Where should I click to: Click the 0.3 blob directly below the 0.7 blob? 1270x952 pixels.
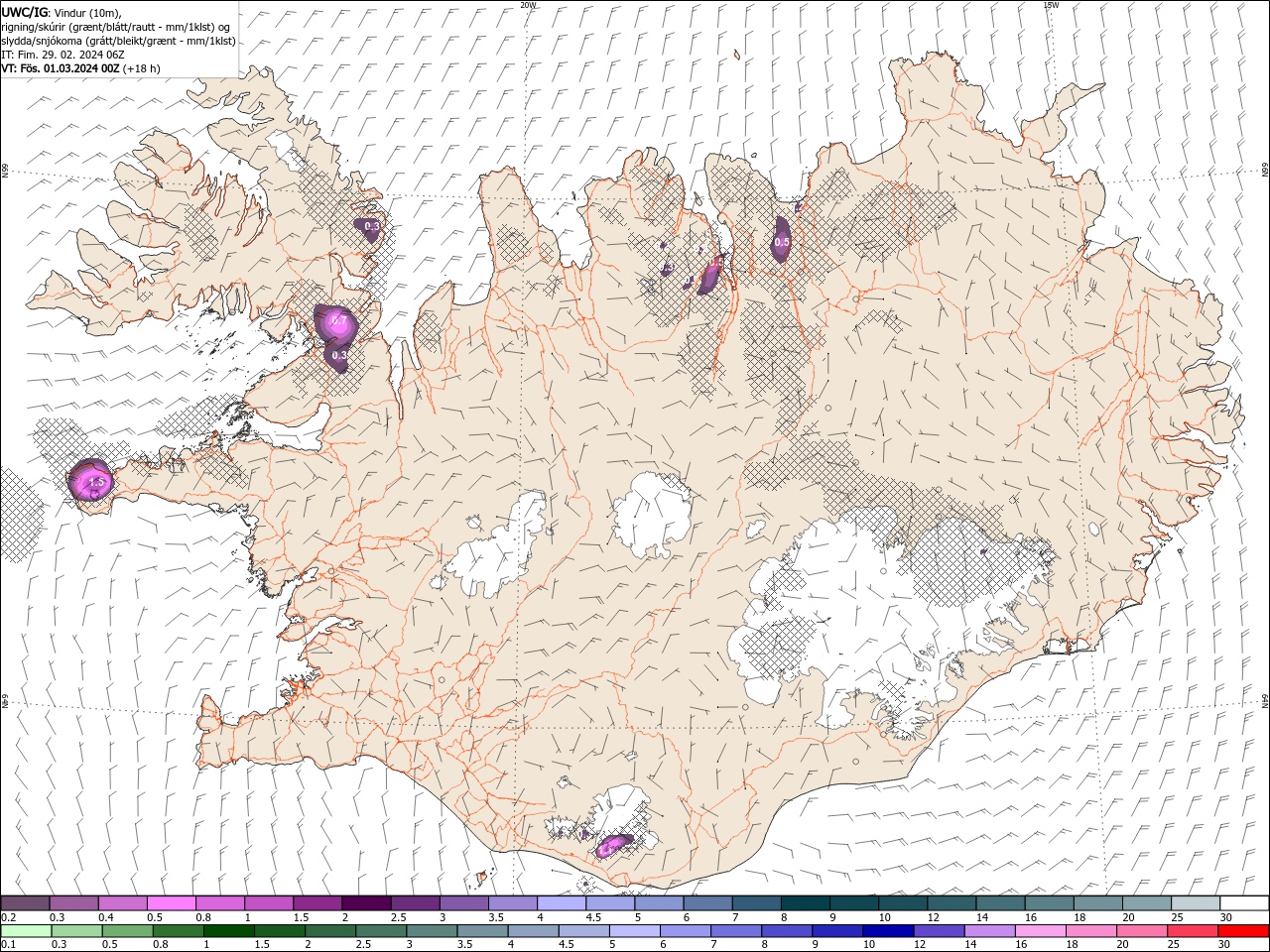(x=338, y=356)
